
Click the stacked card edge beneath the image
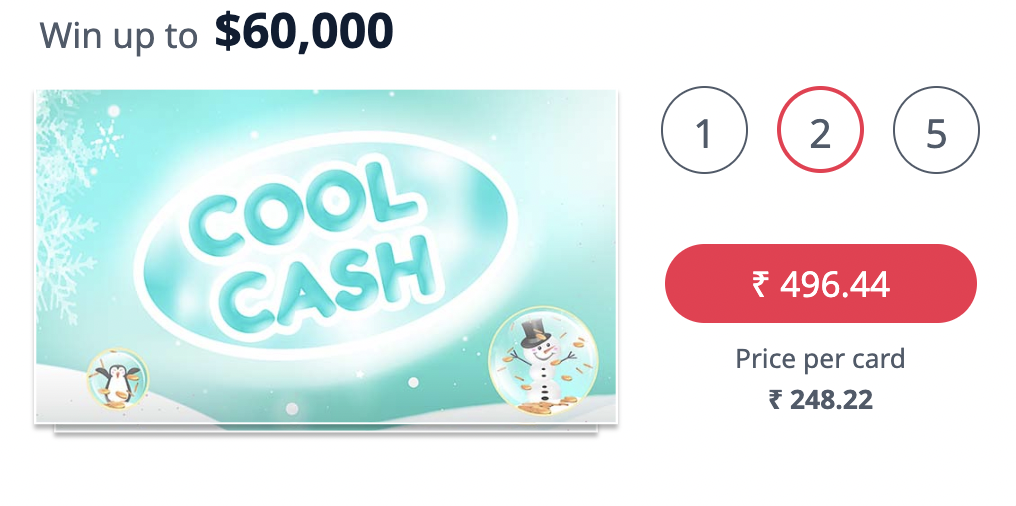326,431
